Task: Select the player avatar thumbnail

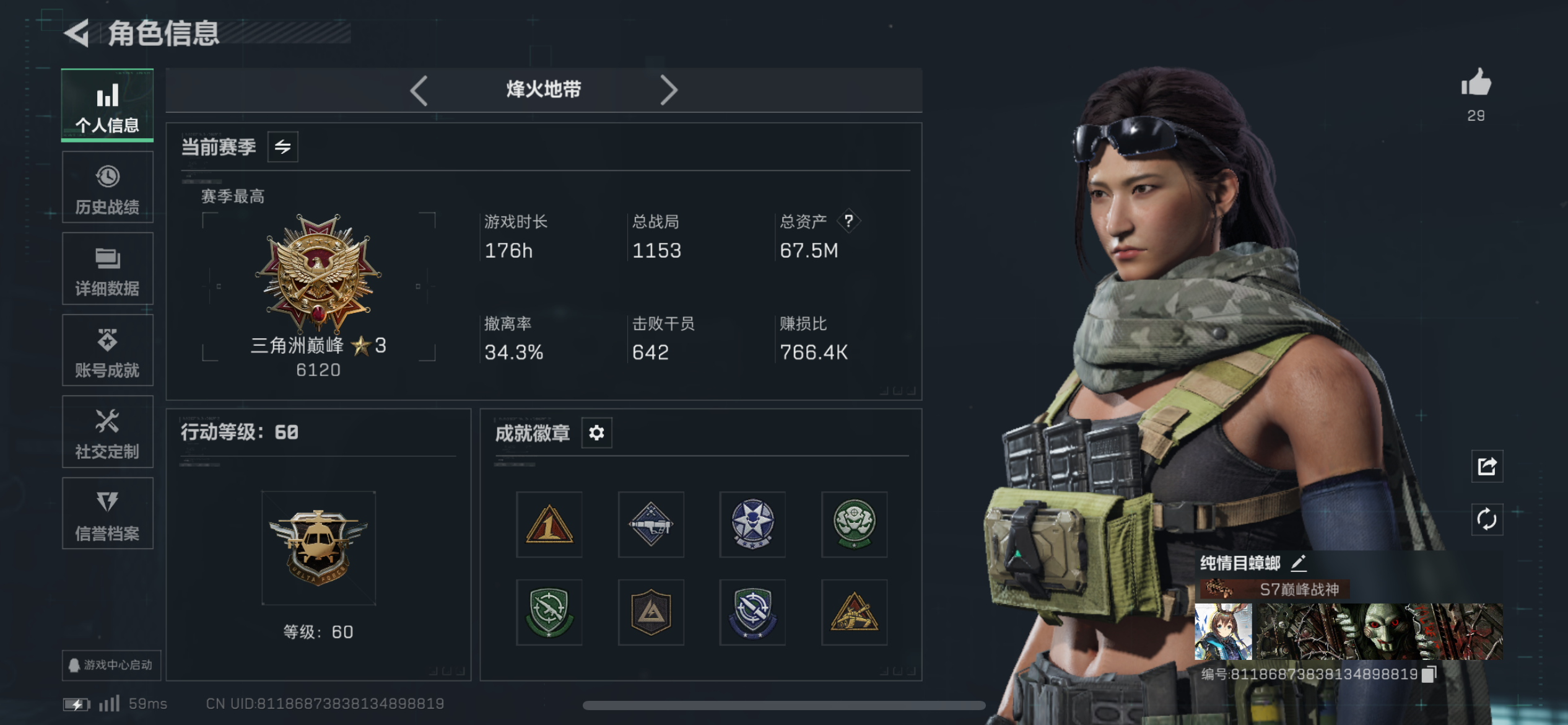Action: click(1223, 631)
